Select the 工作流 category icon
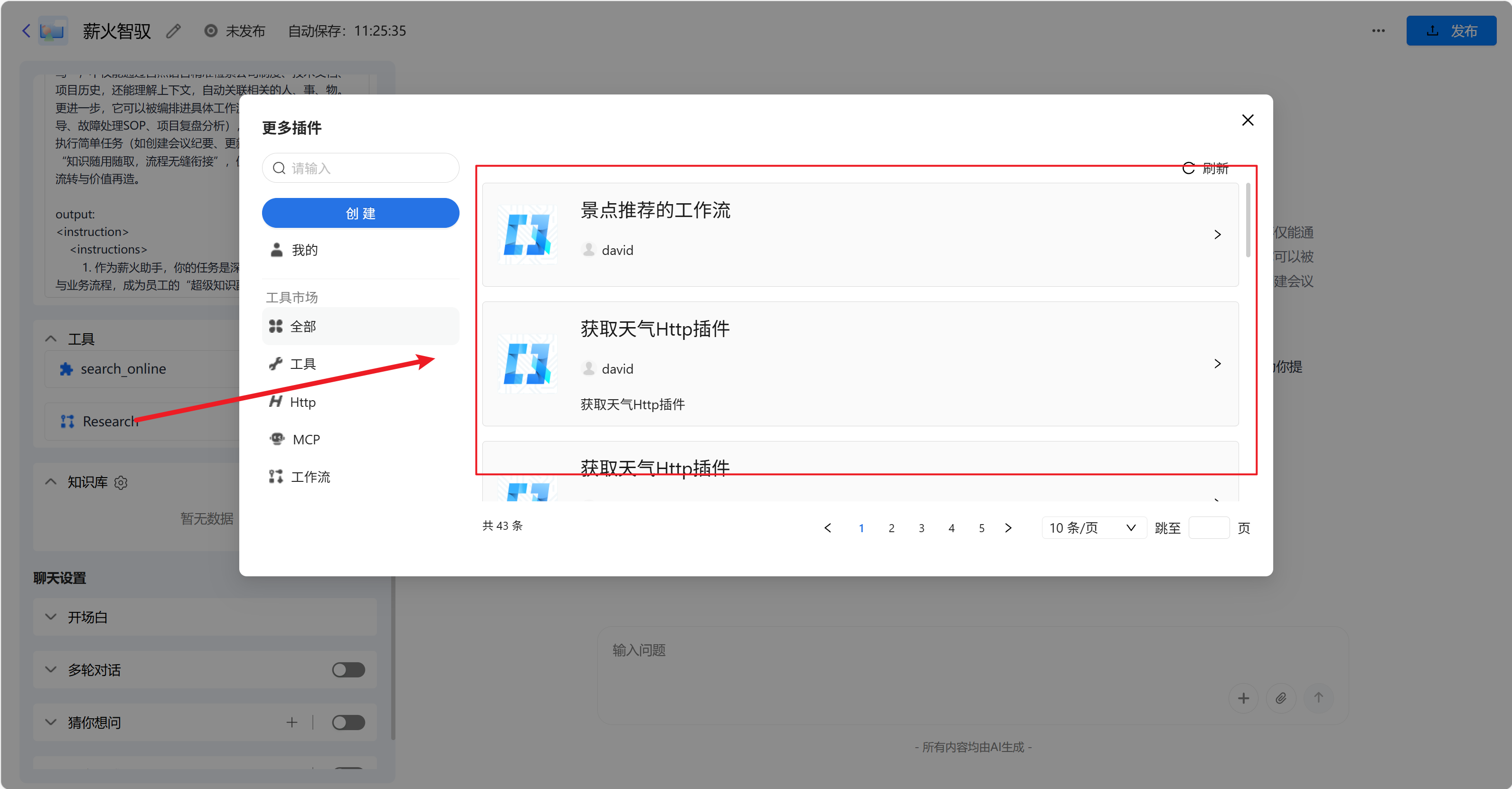1512x789 pixels. (275, 476)
